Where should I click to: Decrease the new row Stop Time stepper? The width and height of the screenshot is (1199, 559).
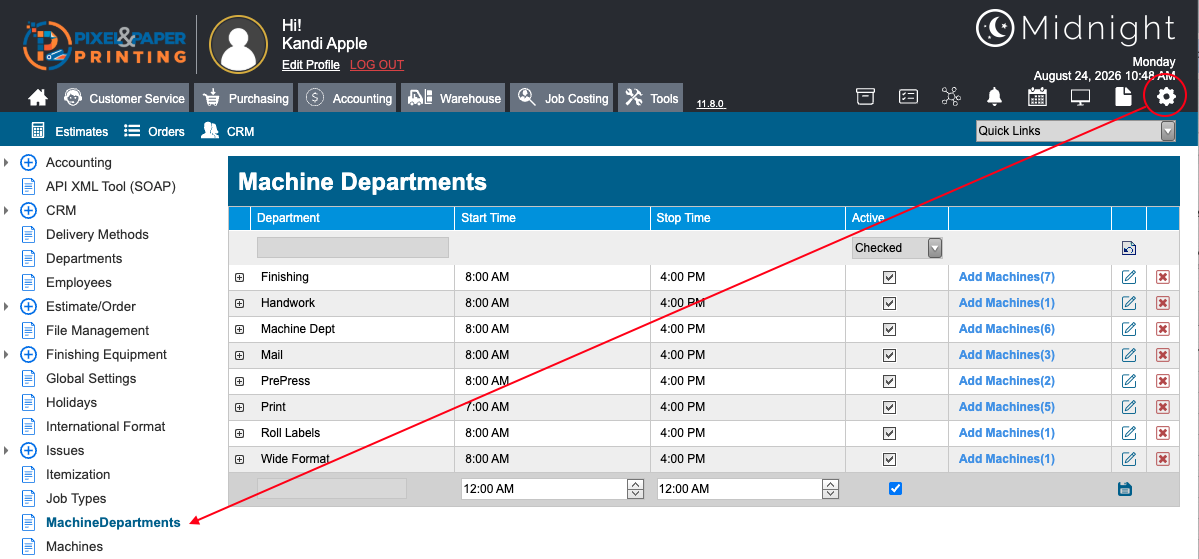point(831,494)
